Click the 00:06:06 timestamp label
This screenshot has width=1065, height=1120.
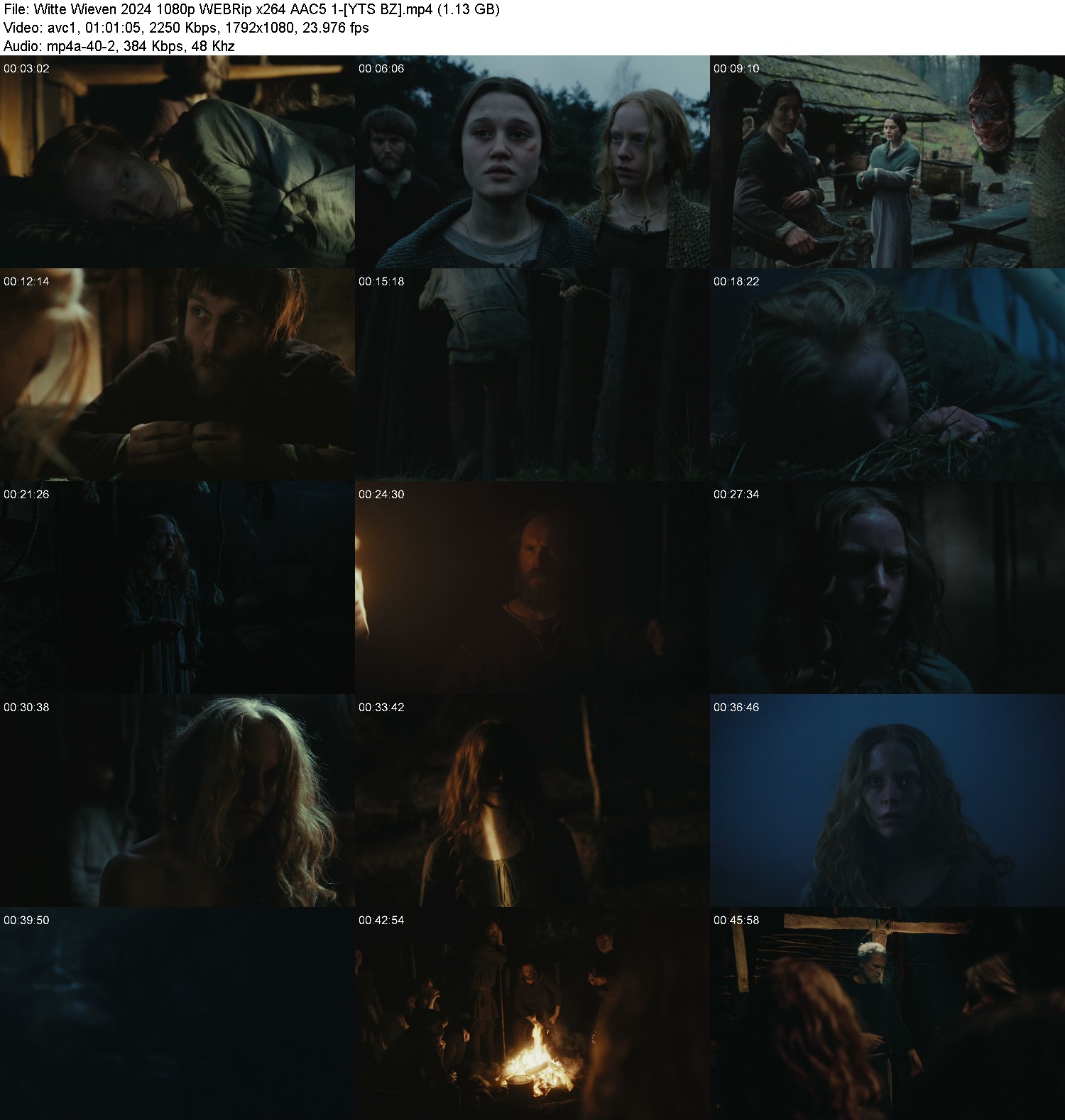(x=381, y=69)
